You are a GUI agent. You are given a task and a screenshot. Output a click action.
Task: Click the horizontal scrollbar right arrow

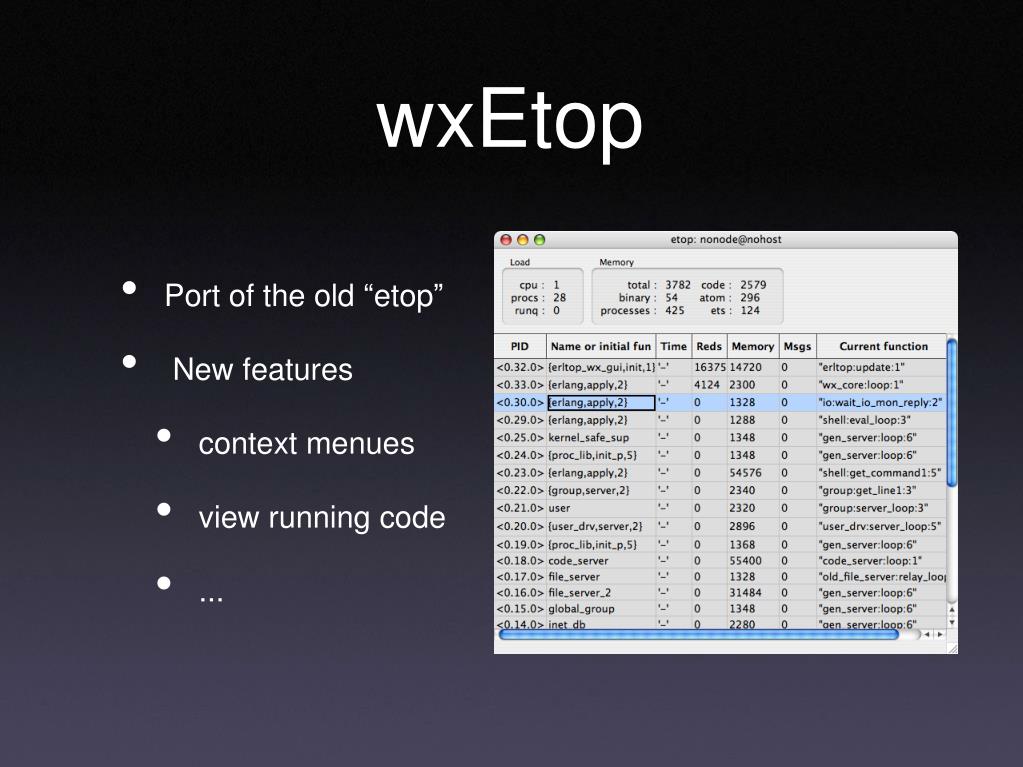click(938, 634)
